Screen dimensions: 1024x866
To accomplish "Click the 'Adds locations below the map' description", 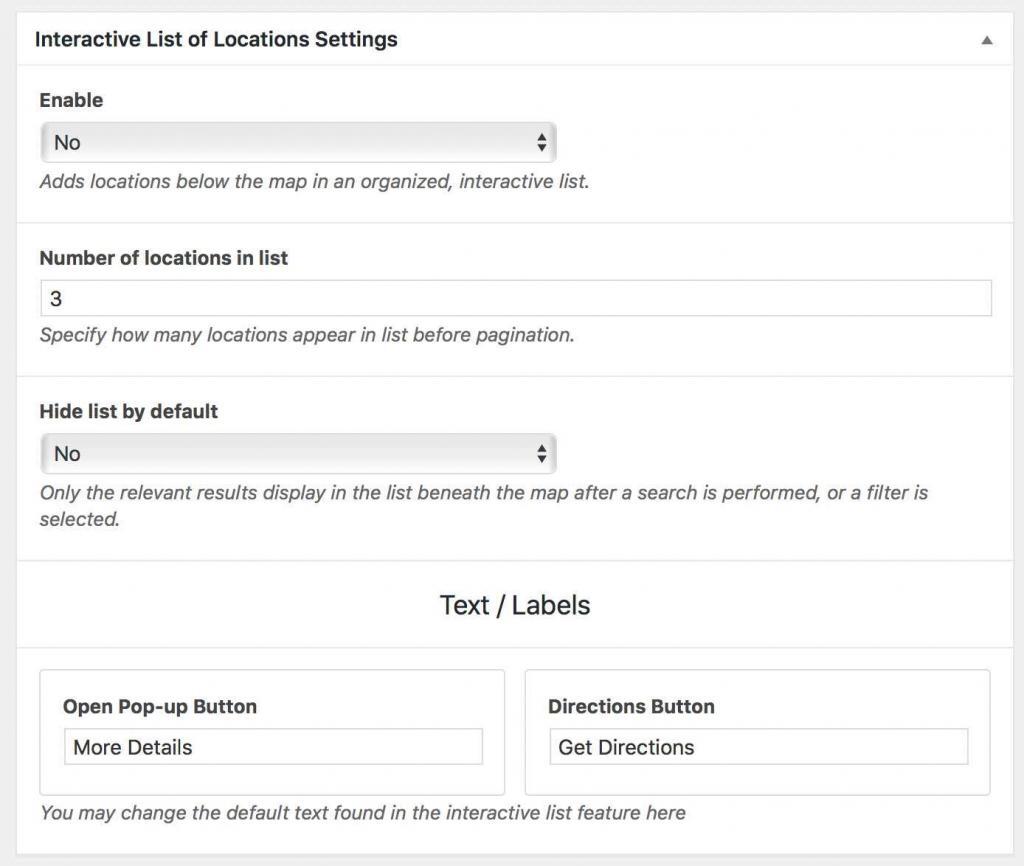I will (314, 183).
